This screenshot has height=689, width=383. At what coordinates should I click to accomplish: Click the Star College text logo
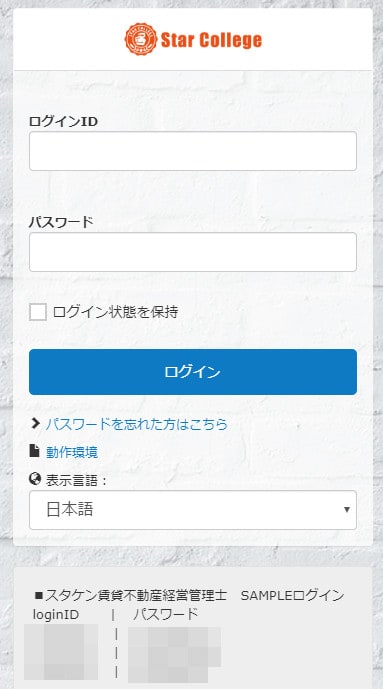click(211, 40)
